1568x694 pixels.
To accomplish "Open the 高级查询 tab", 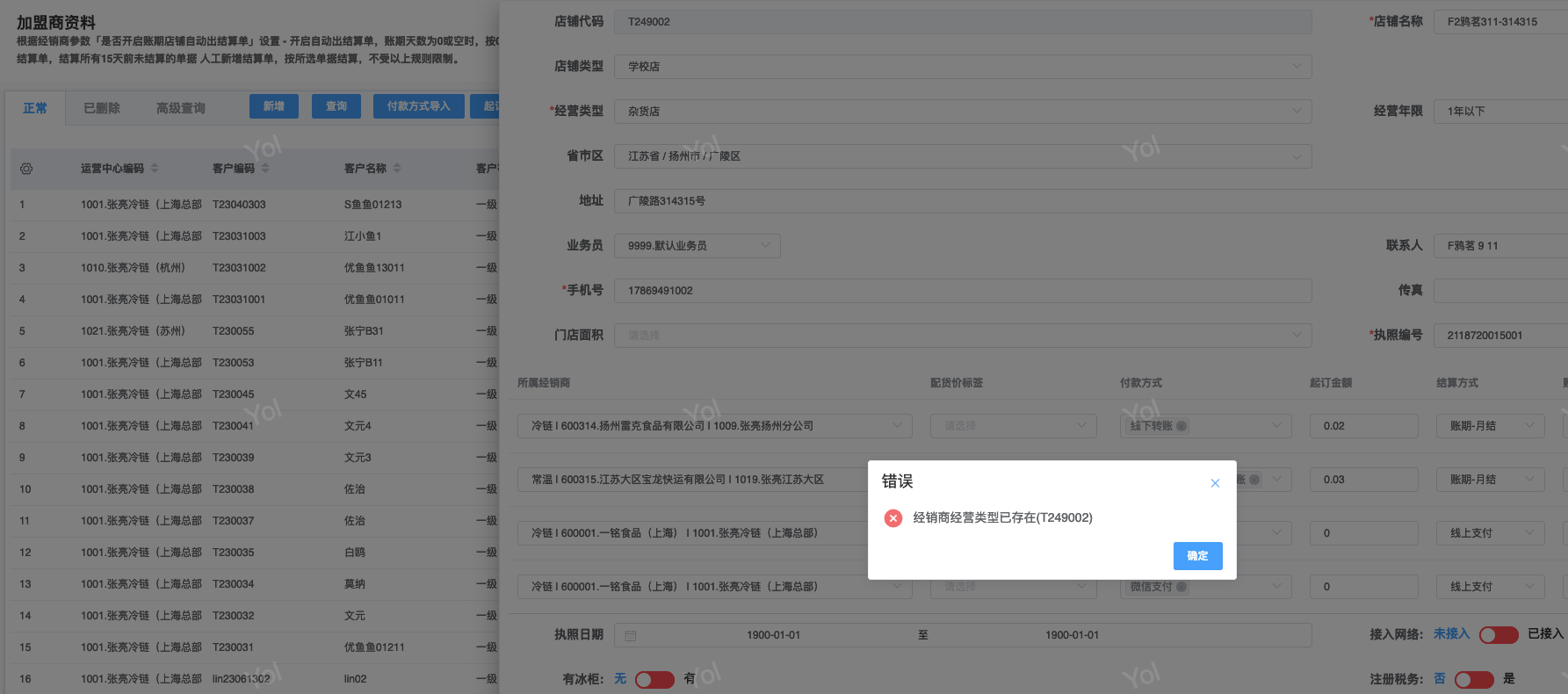I will pos(181,108).
